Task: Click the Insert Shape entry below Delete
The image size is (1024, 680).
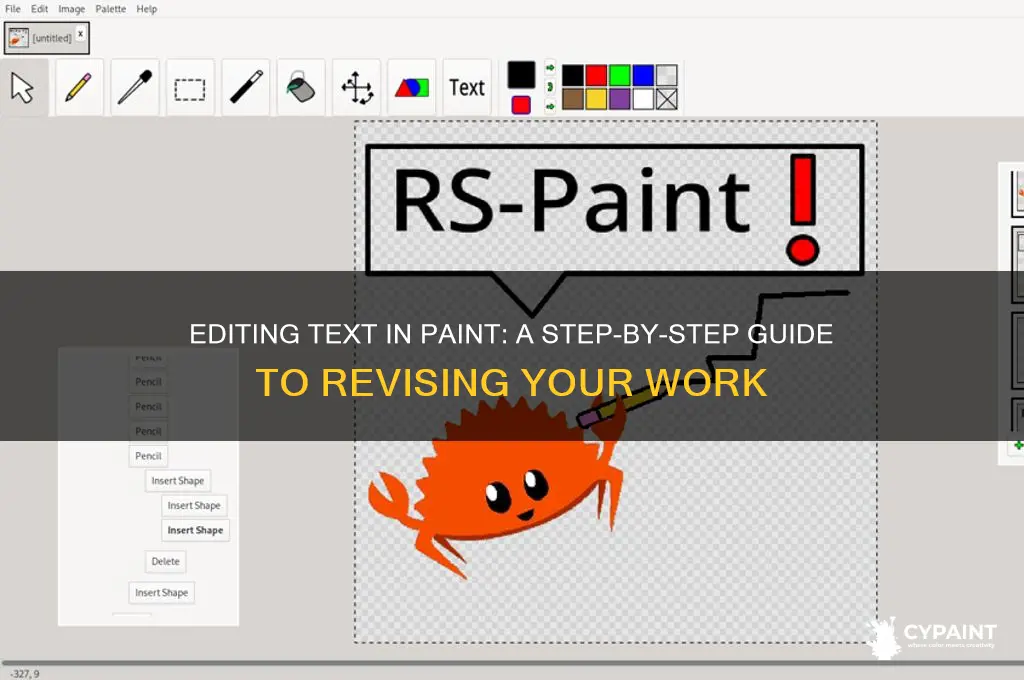Action: pos(161,592)
